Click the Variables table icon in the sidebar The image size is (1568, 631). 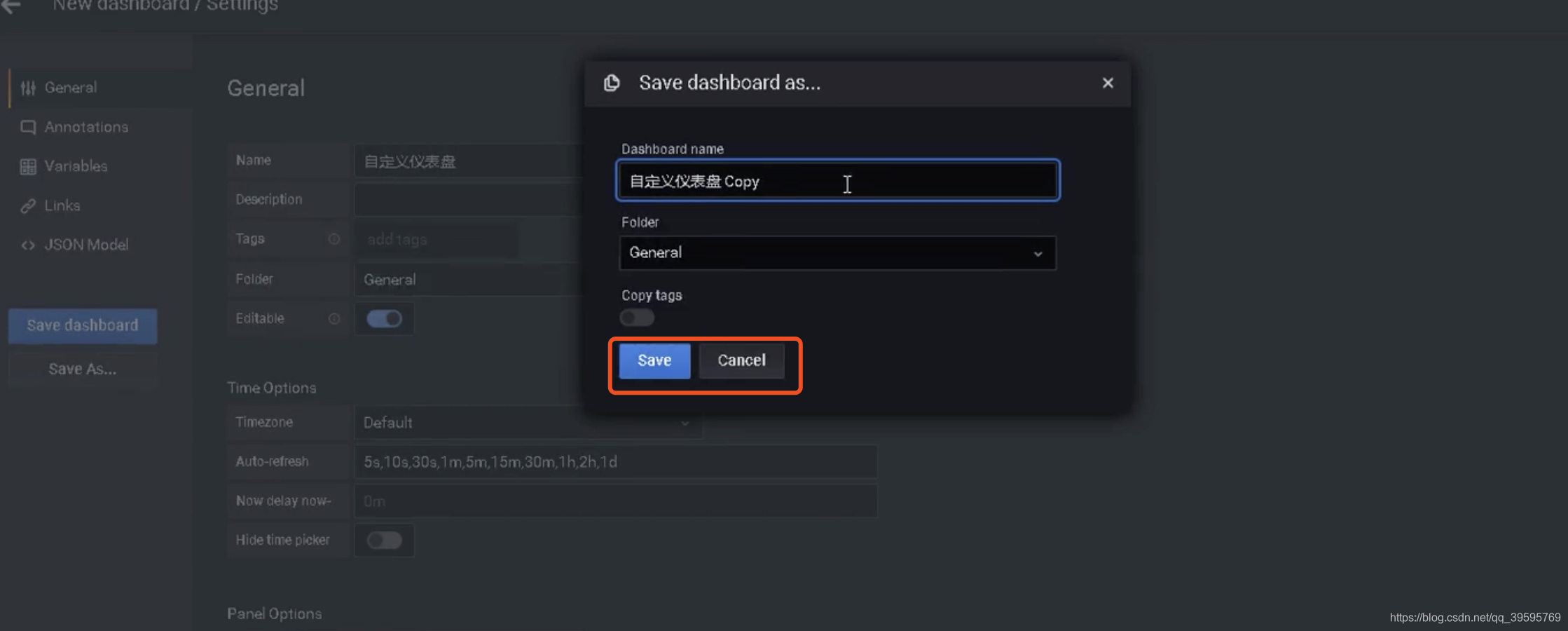(28, 166)
